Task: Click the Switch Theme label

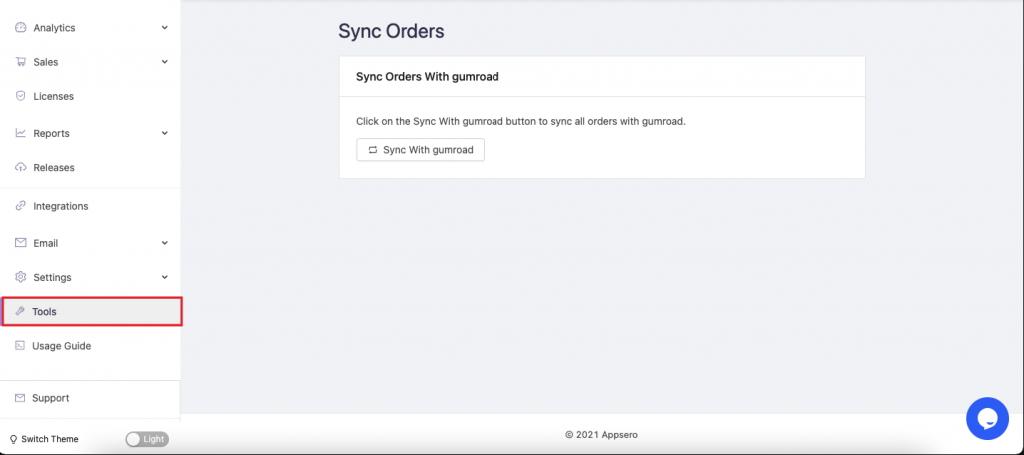Action: [50, 439]
